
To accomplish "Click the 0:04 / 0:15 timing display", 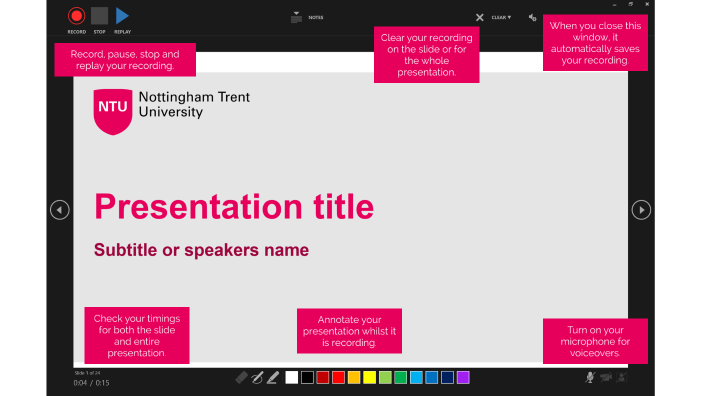I will (x=91, y=383).
